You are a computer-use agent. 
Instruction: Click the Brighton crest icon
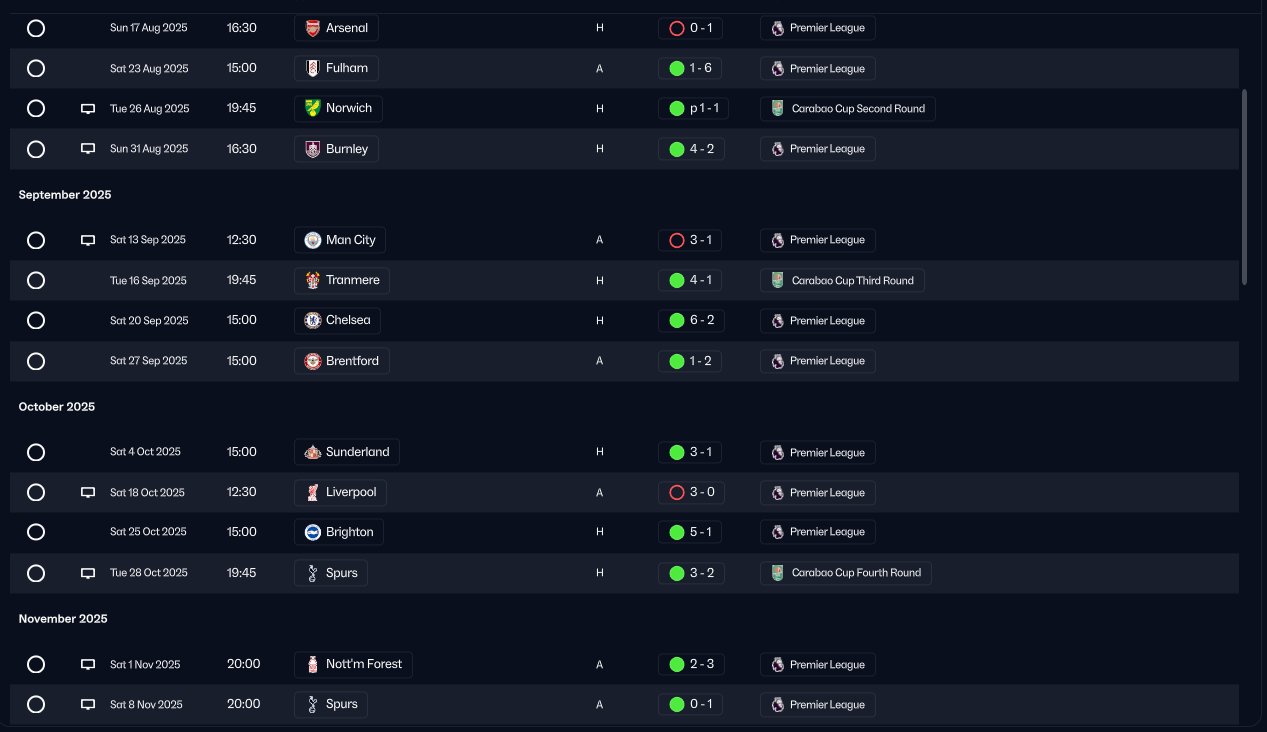coord(313,532)
